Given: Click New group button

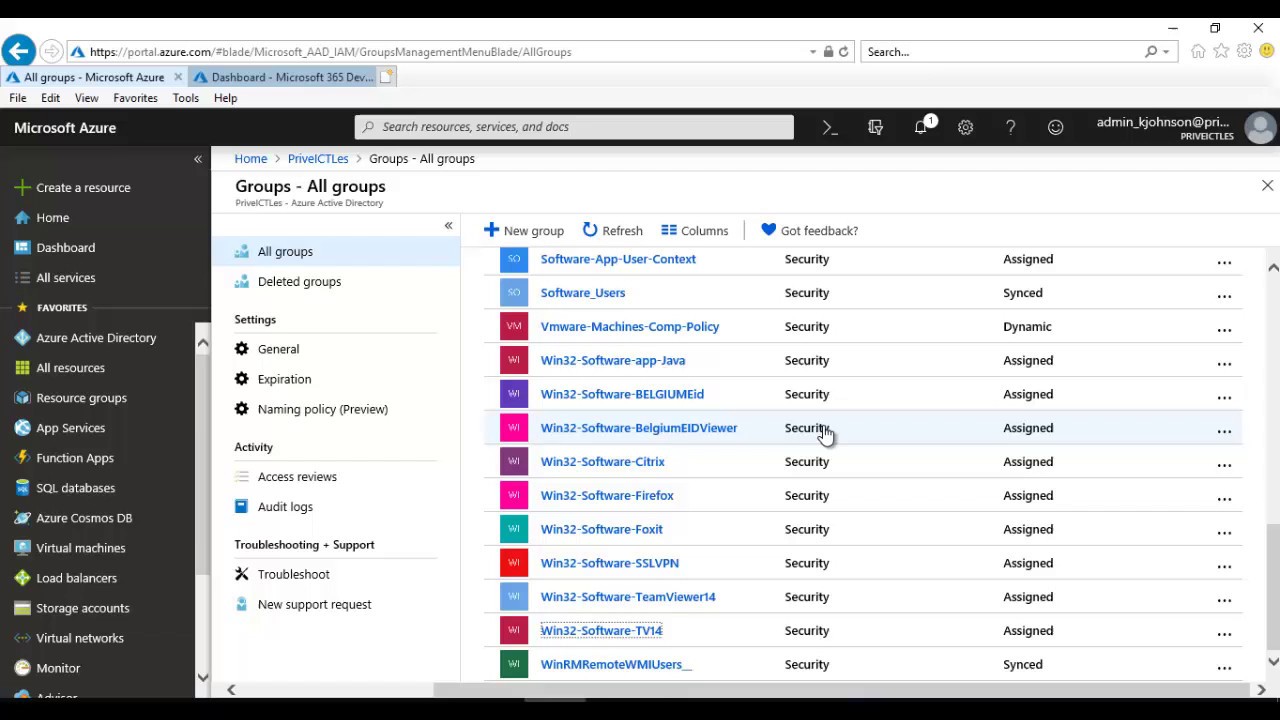Looking at the screenshot, I should (524, 230).
